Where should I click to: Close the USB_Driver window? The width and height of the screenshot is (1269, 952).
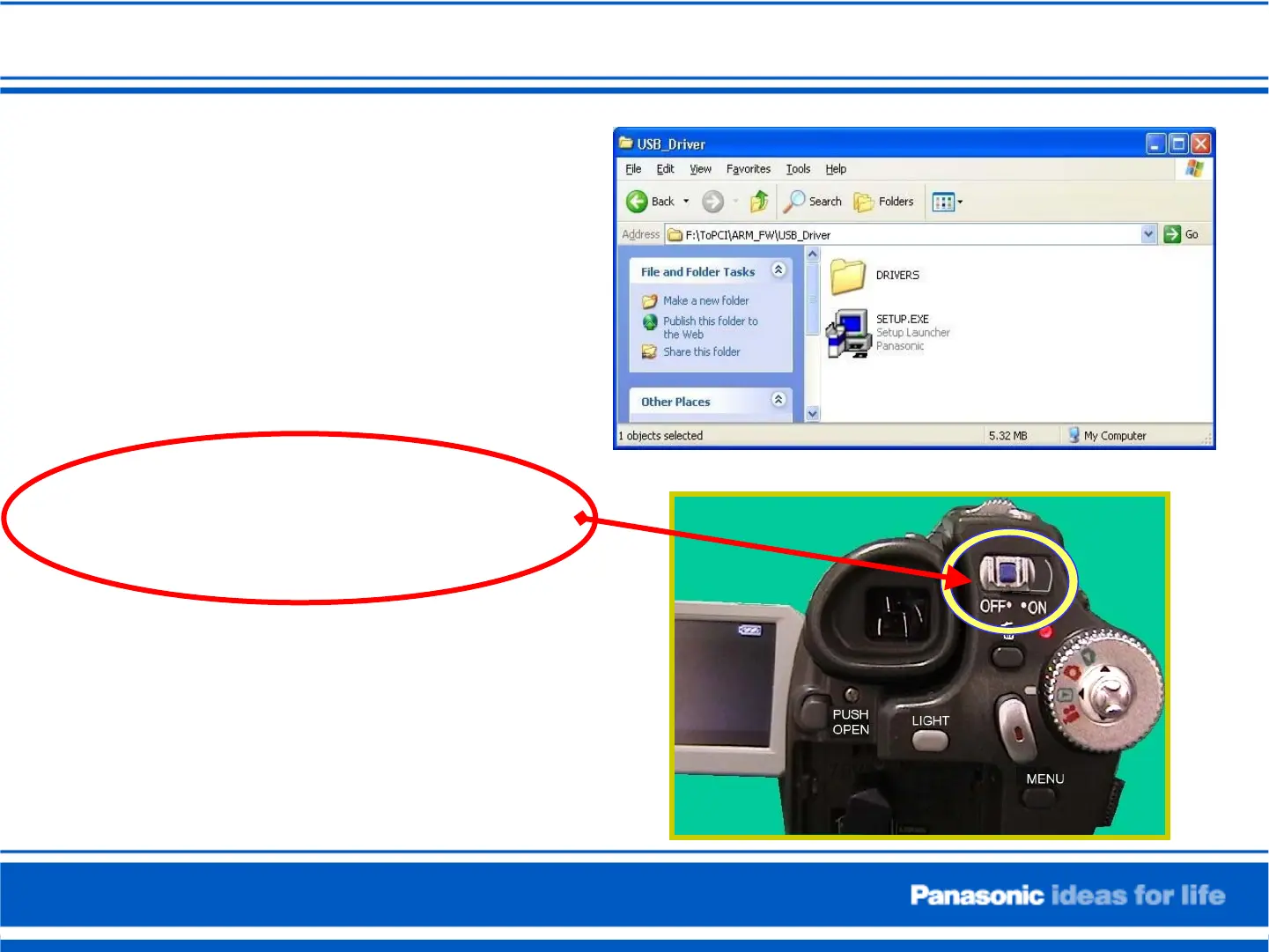pos(1201,144)
